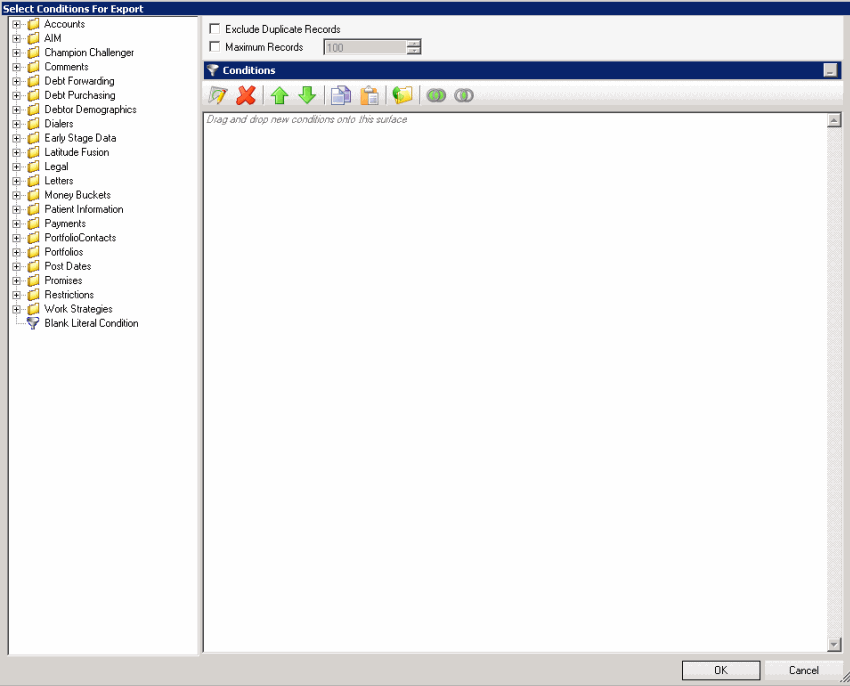Select the Edit condition pencil icon
The width and height of the screenshot is (850, 686).
[217, 95]
